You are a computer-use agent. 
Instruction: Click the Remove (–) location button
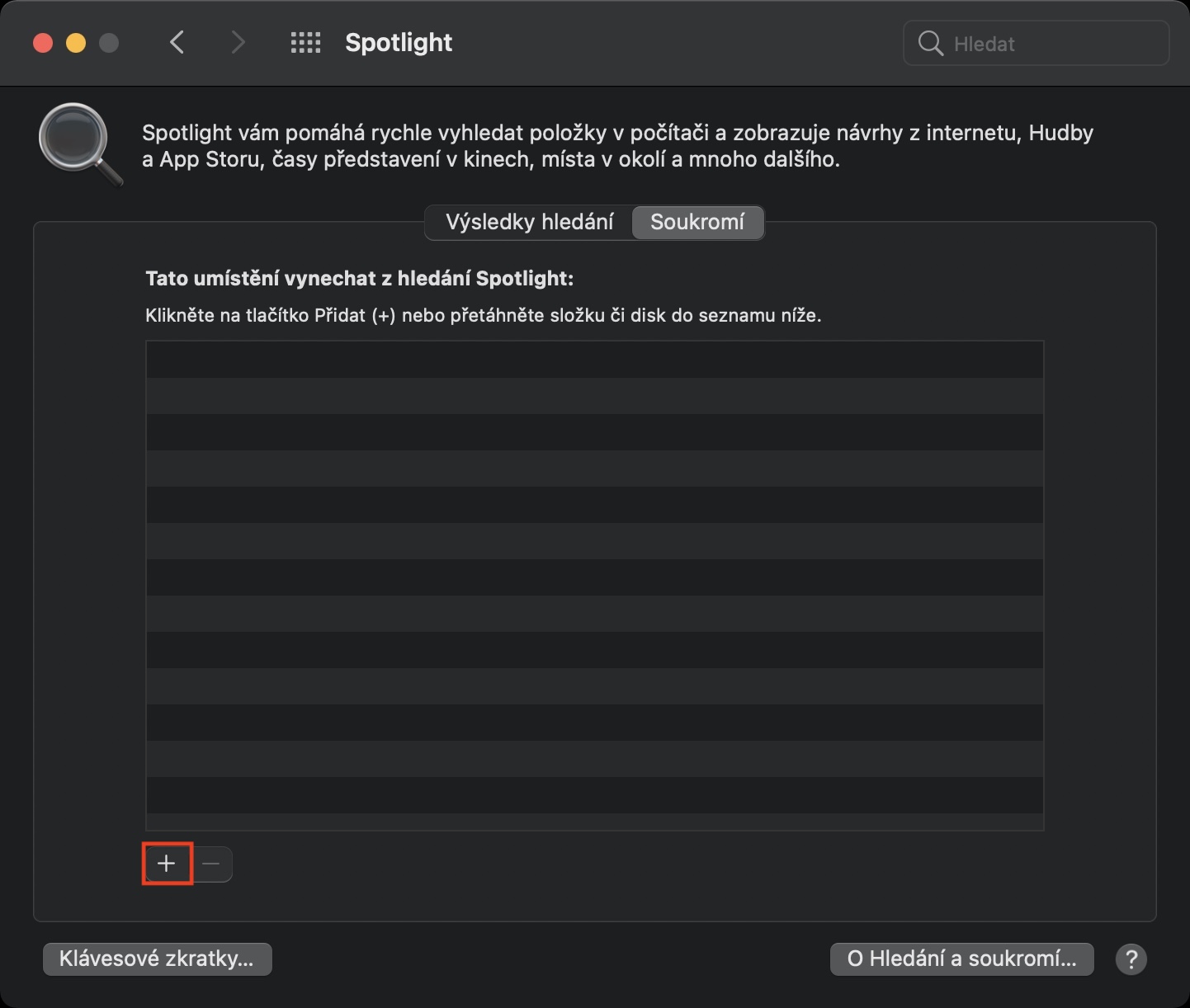211,864
